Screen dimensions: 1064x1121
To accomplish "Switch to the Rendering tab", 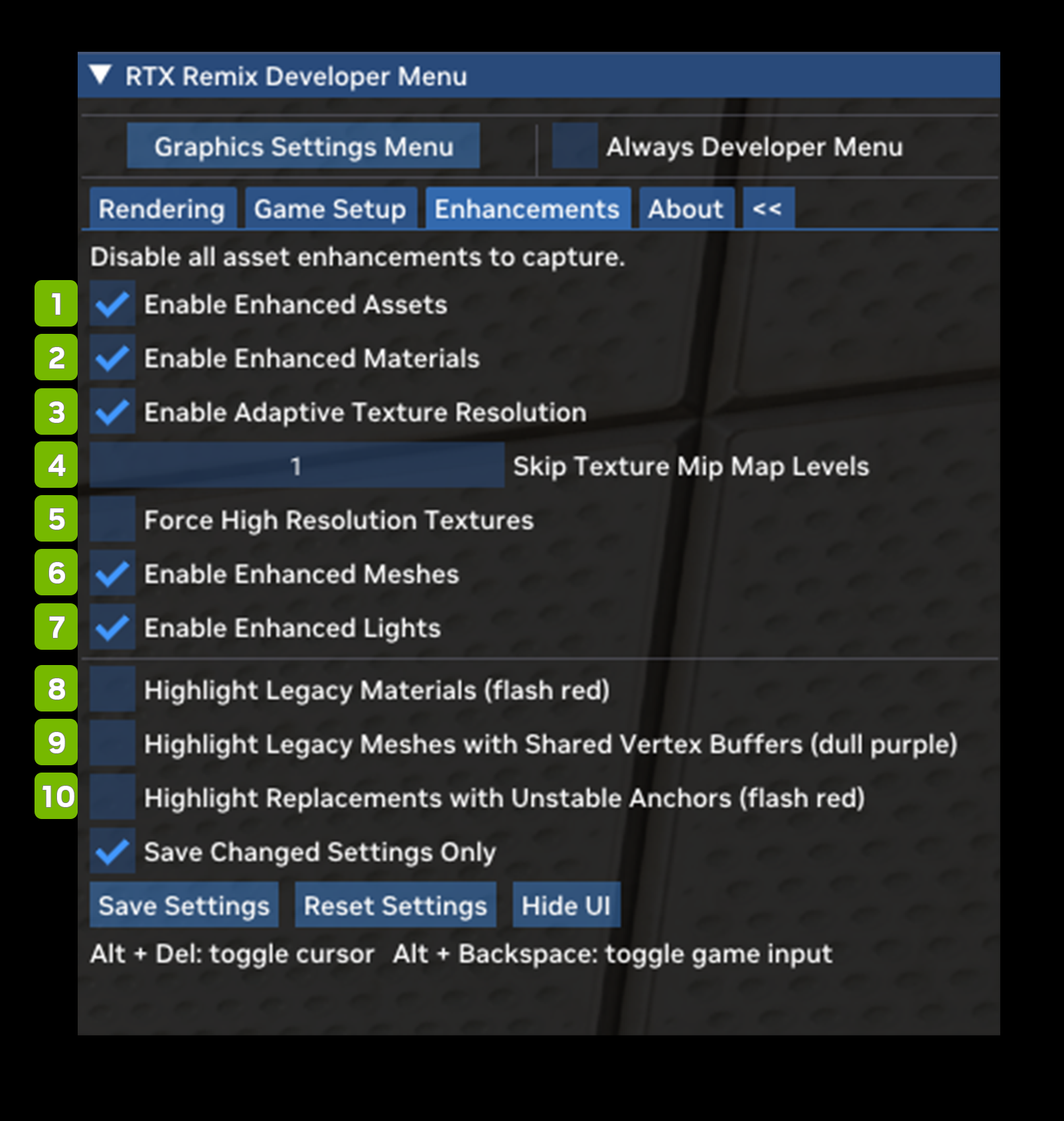I will 162,209.
